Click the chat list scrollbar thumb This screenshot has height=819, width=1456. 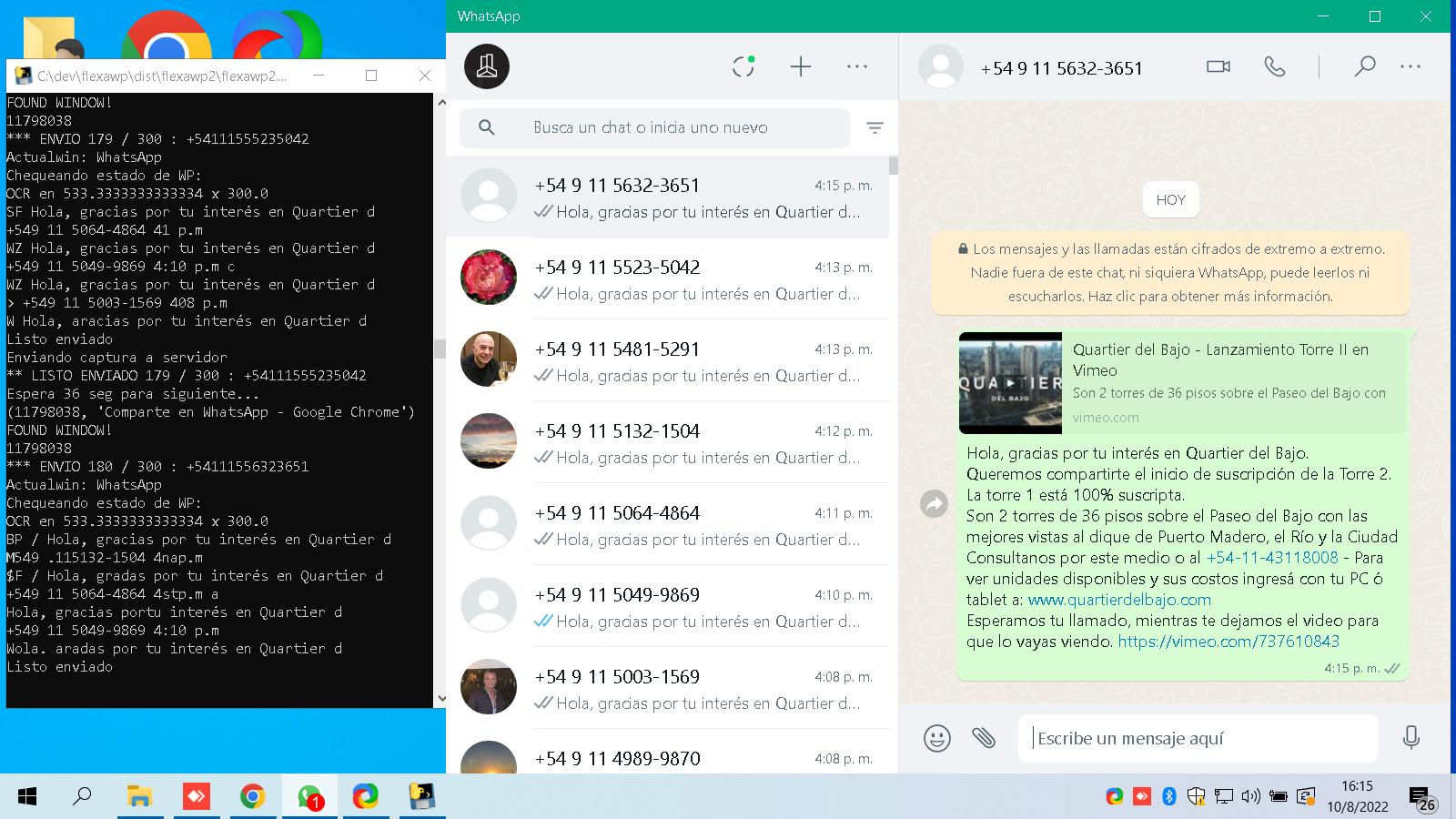click(x=894, y=166)
